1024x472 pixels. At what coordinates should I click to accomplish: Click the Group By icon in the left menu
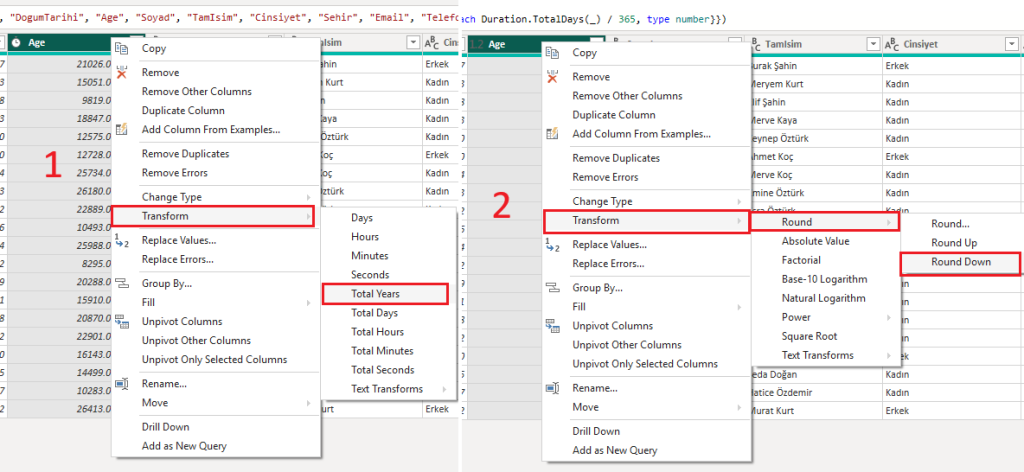(121, 283)
